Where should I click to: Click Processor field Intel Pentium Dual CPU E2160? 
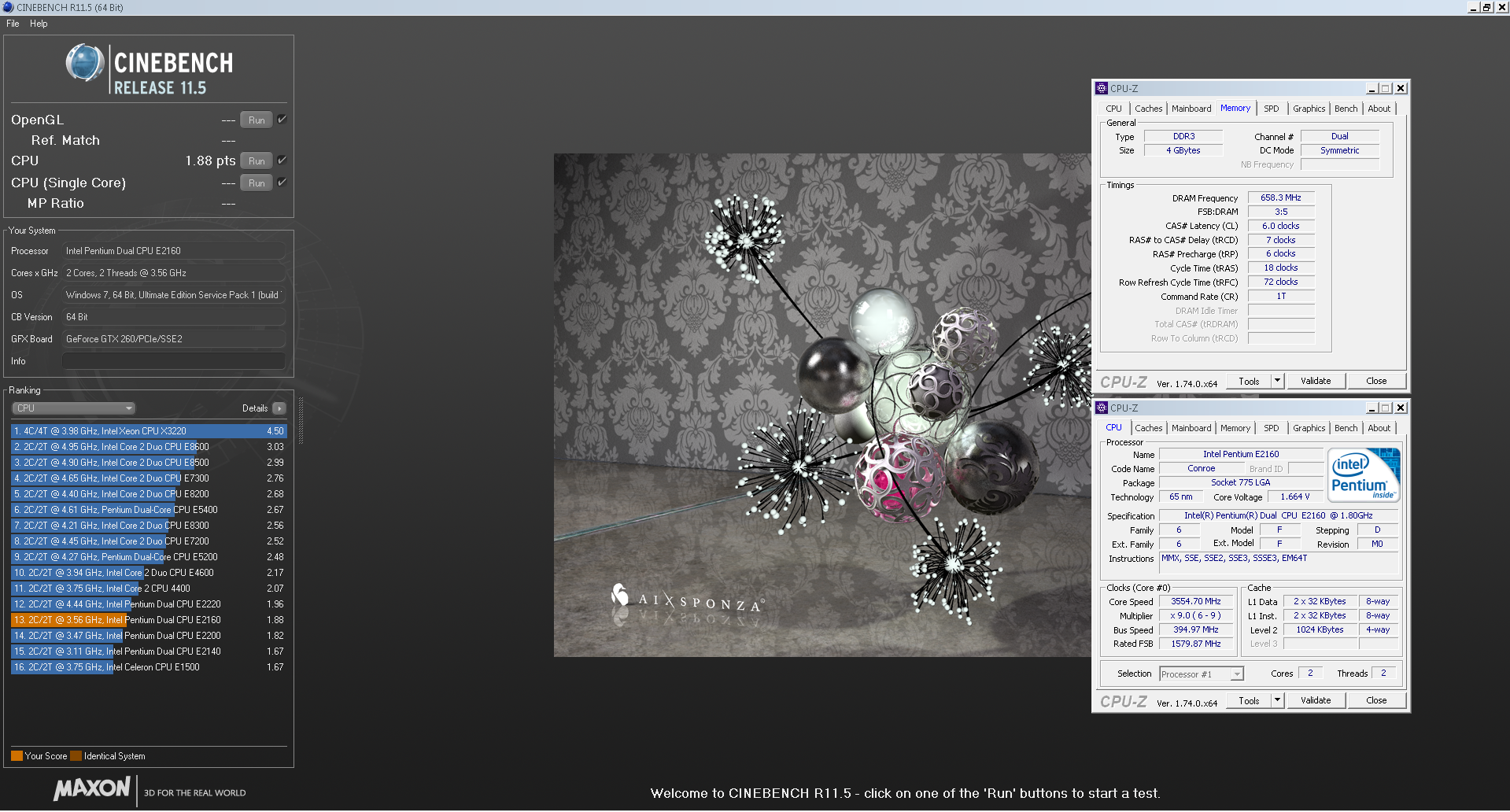(173, 251)
